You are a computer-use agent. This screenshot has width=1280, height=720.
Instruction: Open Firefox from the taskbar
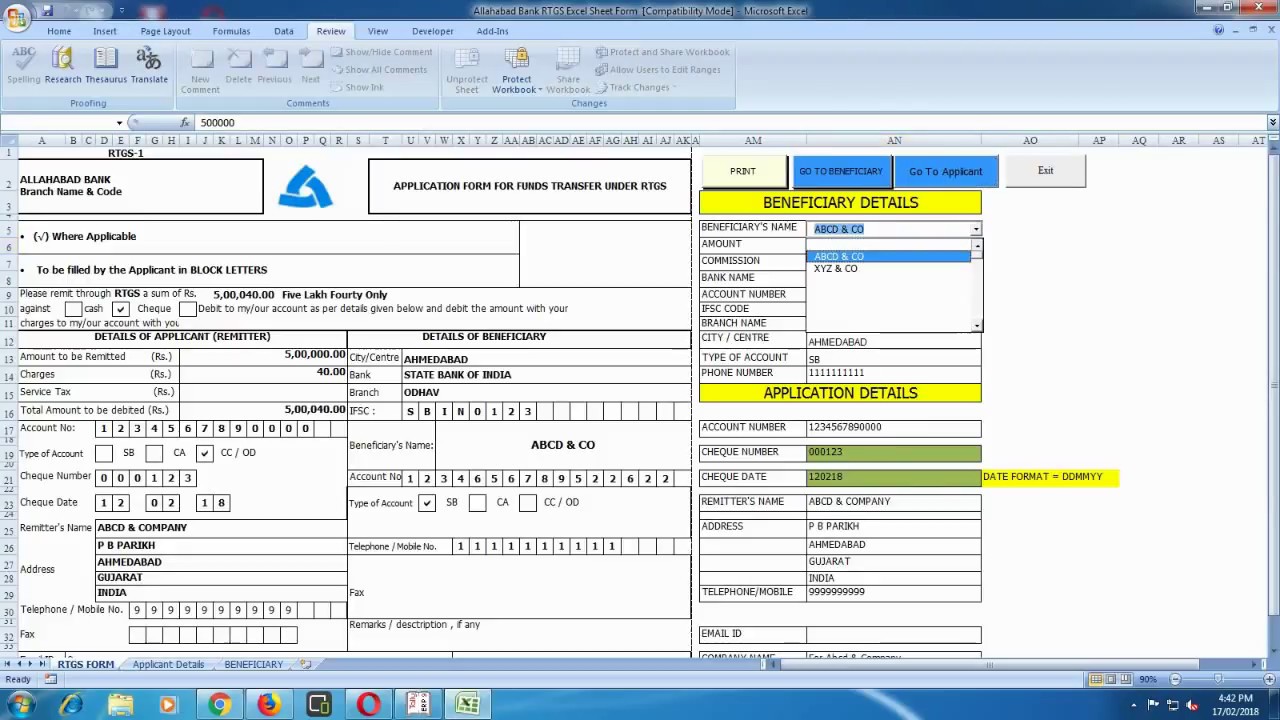pyautogui.click(x=269, y=705)
